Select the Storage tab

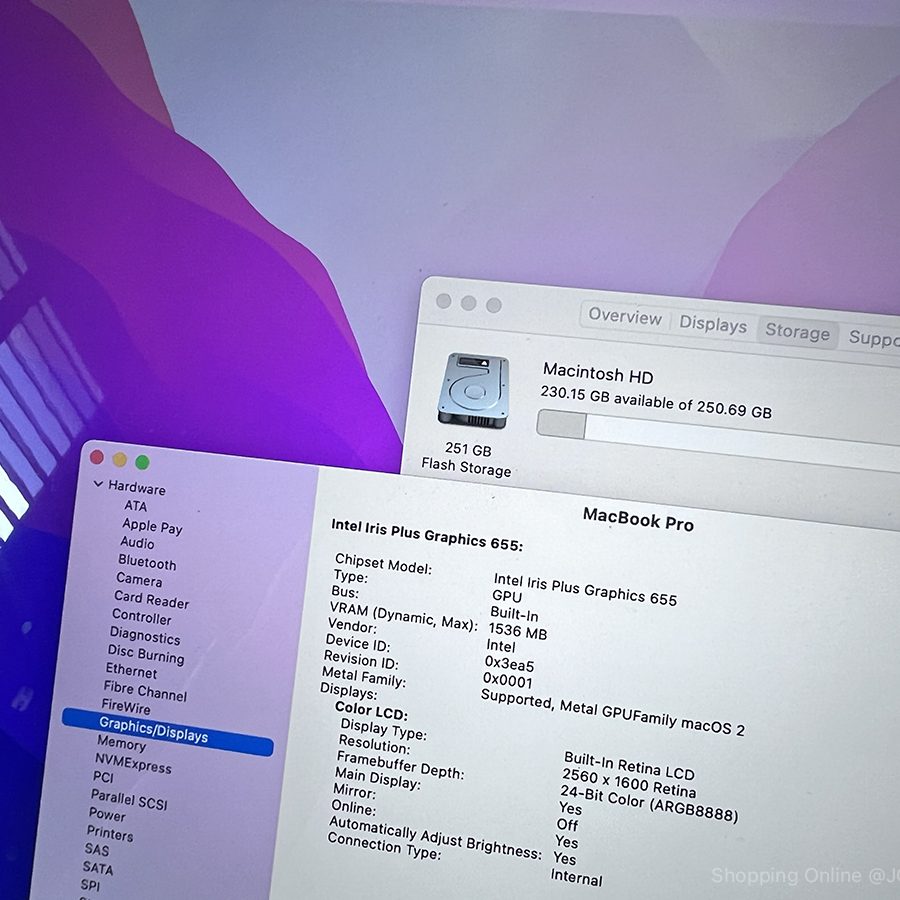point(797,332)
